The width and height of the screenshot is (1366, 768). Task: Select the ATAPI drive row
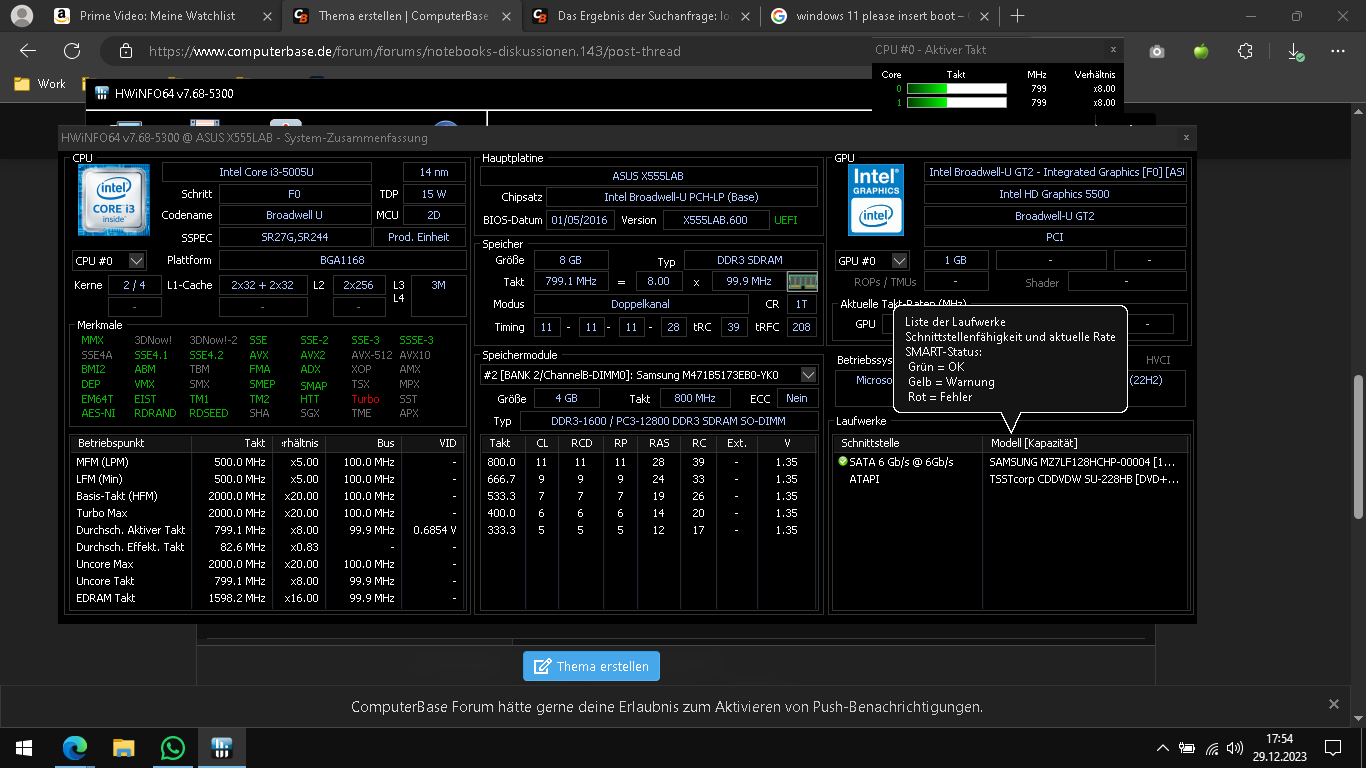tap(1011, 479)
